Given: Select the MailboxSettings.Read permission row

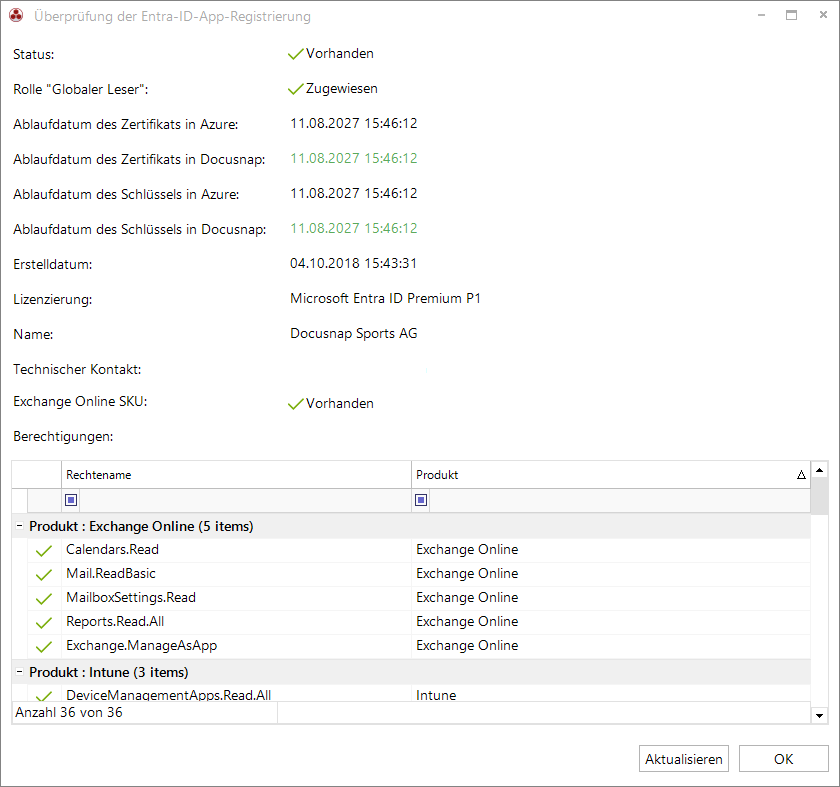Looking at the screenshot, I should (x=419, y=598).
